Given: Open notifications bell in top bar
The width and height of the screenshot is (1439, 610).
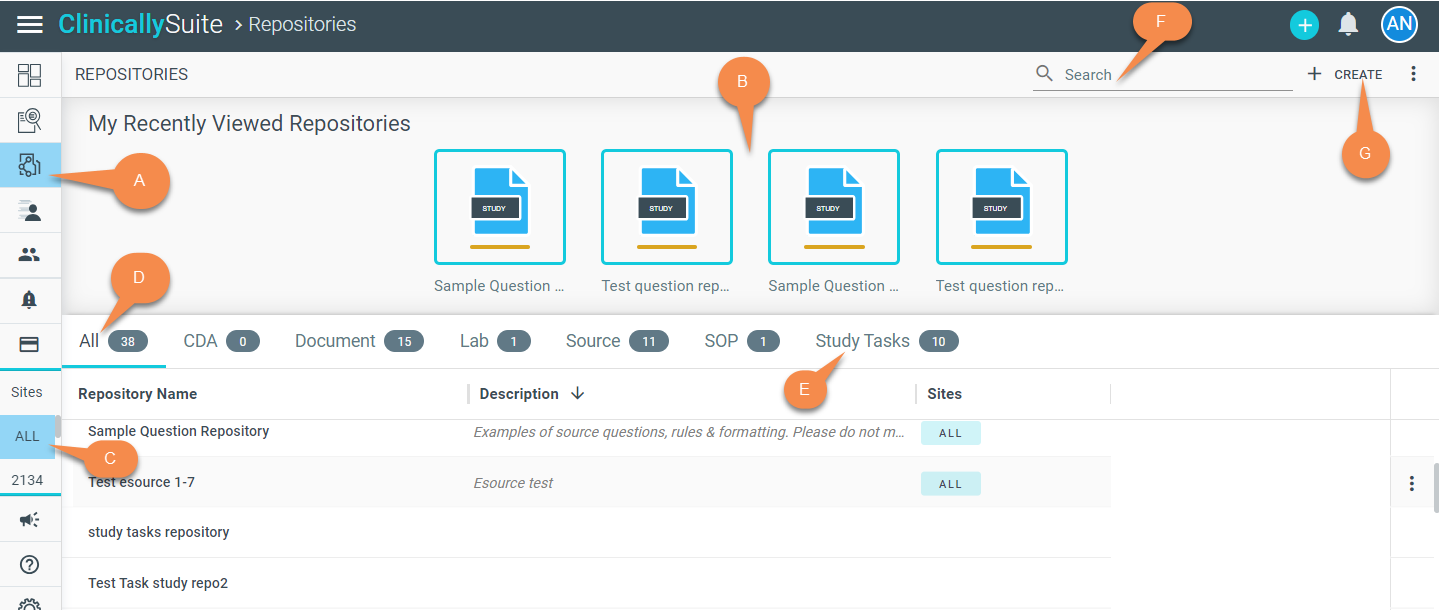Looking at the screenshot, I should 1349,24.
